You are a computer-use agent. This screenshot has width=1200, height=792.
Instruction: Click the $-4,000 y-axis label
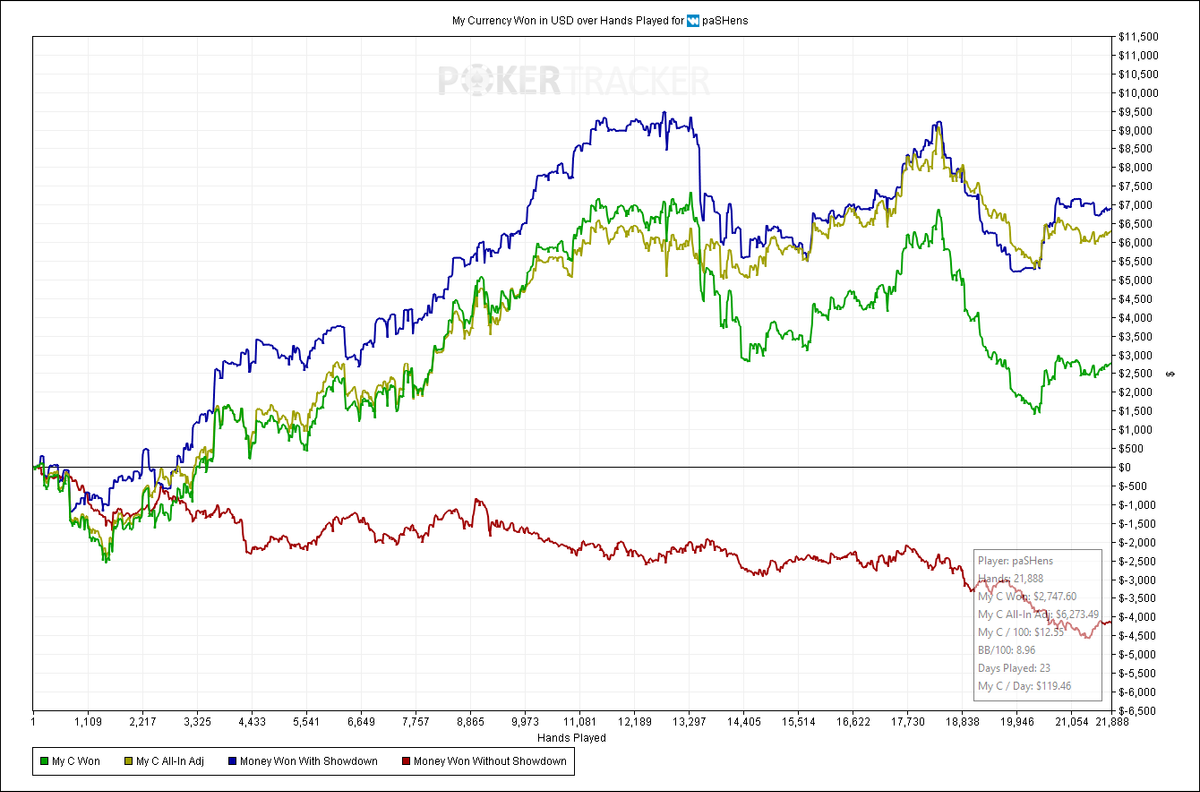pyautogui.click(x=1138, y=616)
